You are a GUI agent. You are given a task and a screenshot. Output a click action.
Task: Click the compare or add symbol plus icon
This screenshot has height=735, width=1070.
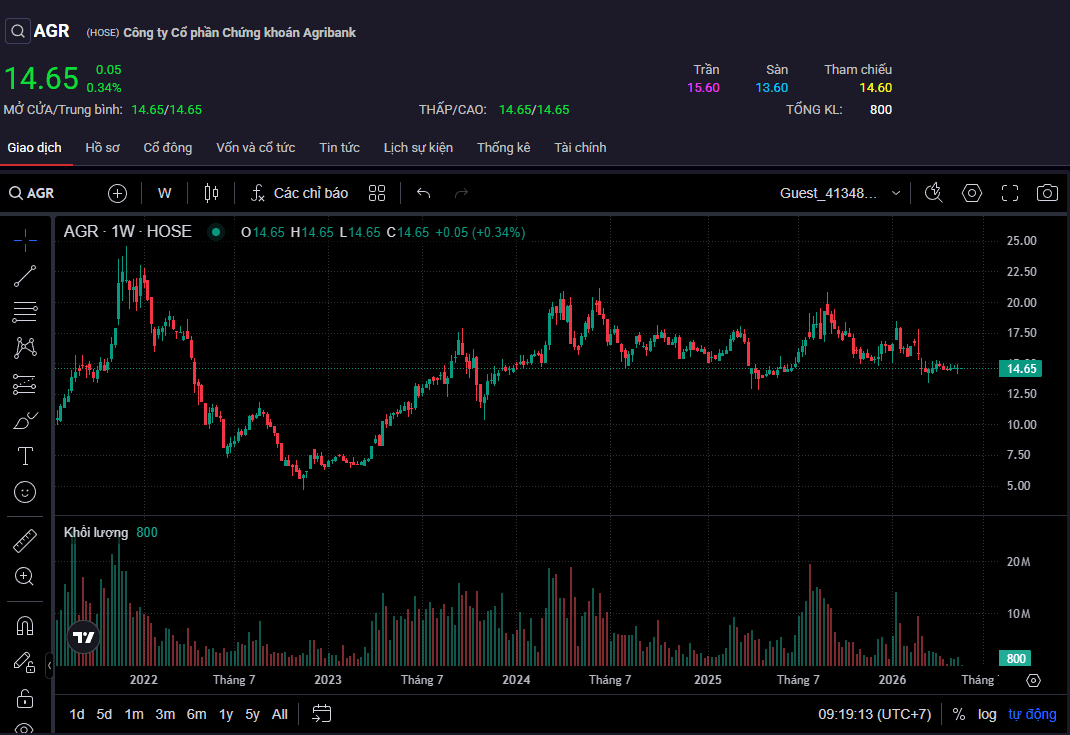117,193
